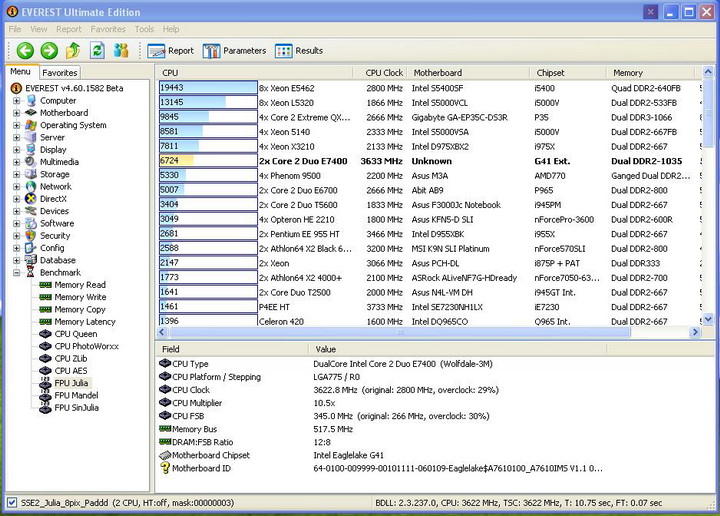Open the View menu
Screen dimensions: 720x516
click(39, 29)
